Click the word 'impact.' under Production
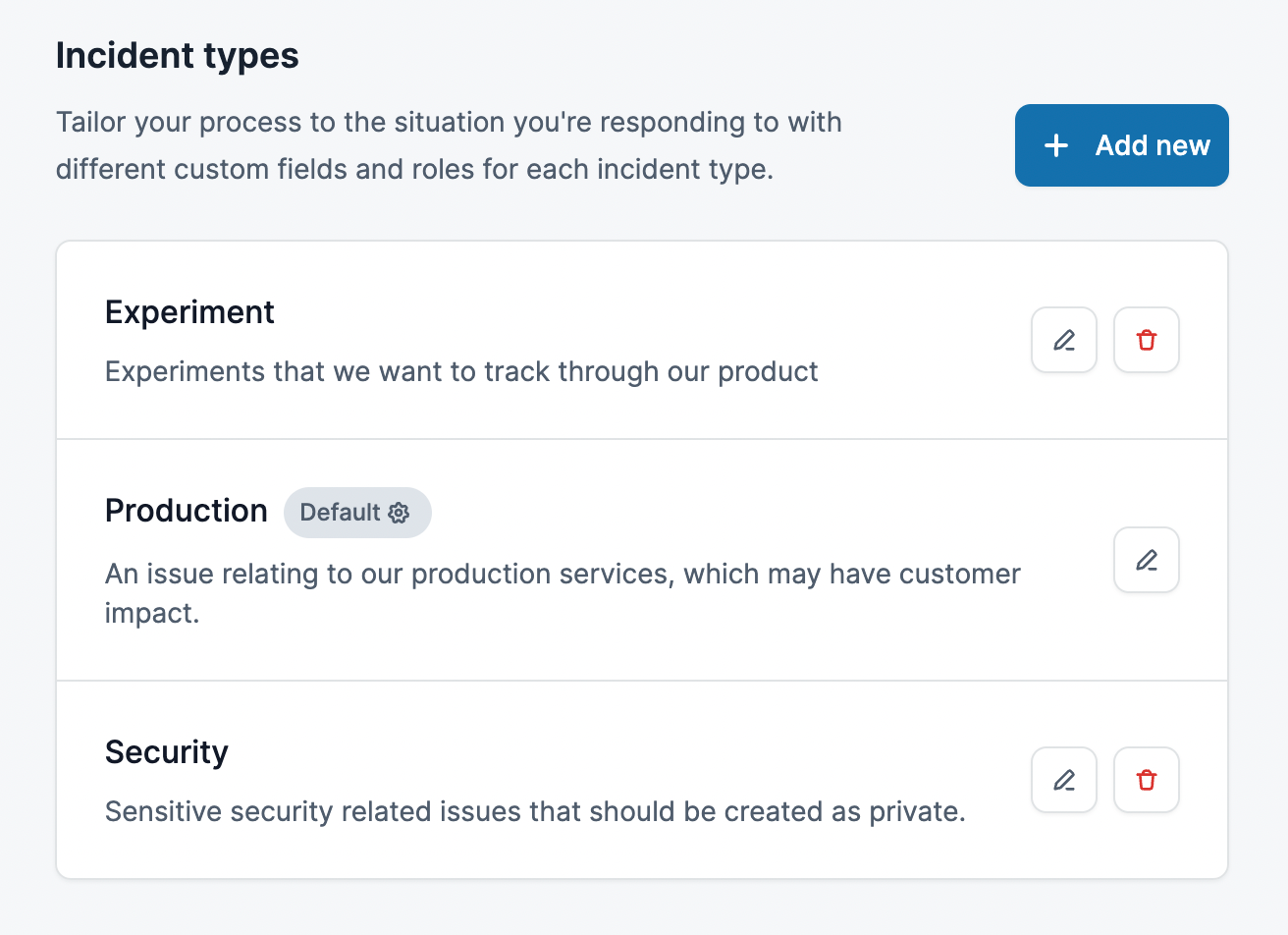The width and height of the screenshot is (1288, 935). 152,614
